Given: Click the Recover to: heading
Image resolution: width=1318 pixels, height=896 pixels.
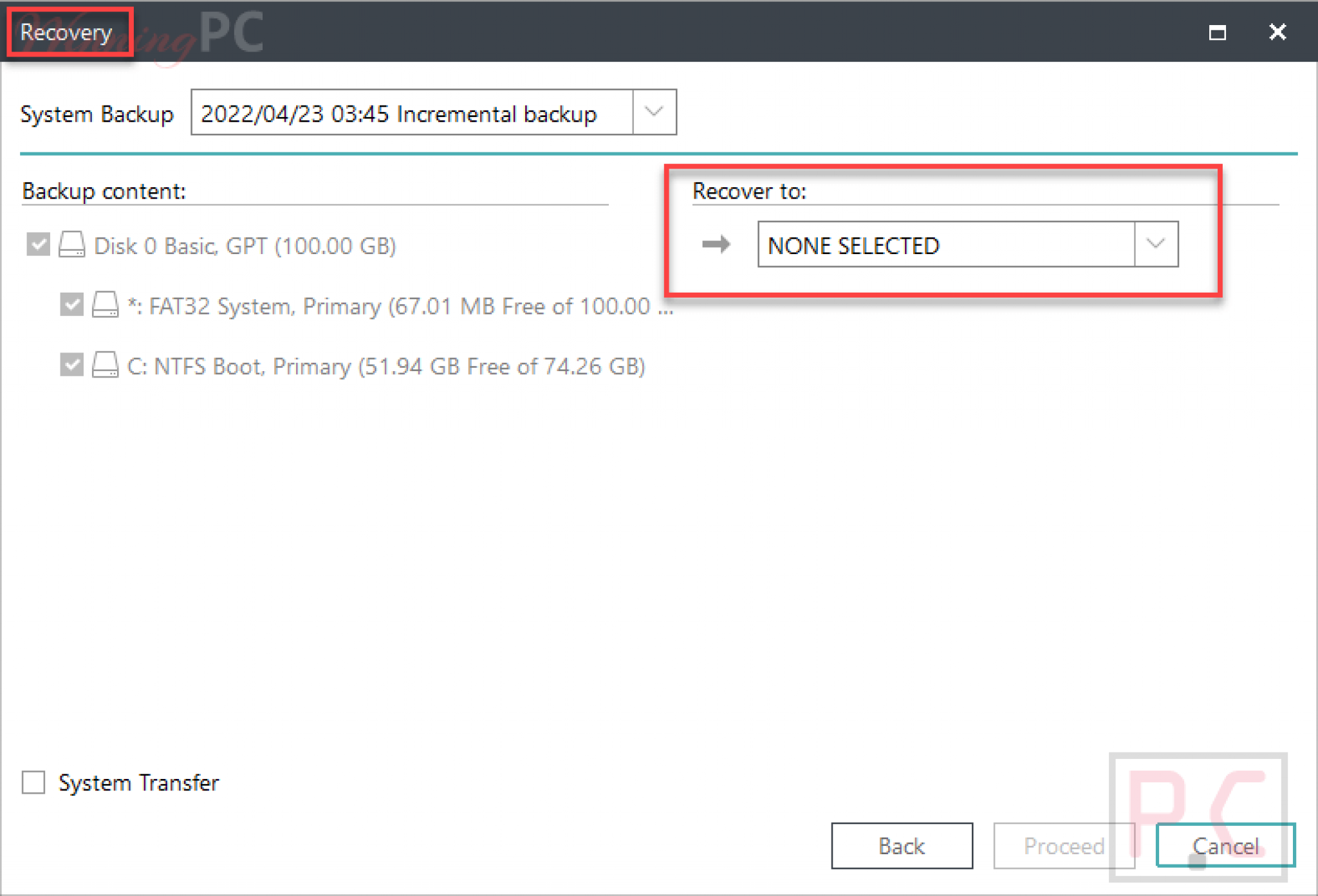Looking at the screenshot, I should pos(749,191).
